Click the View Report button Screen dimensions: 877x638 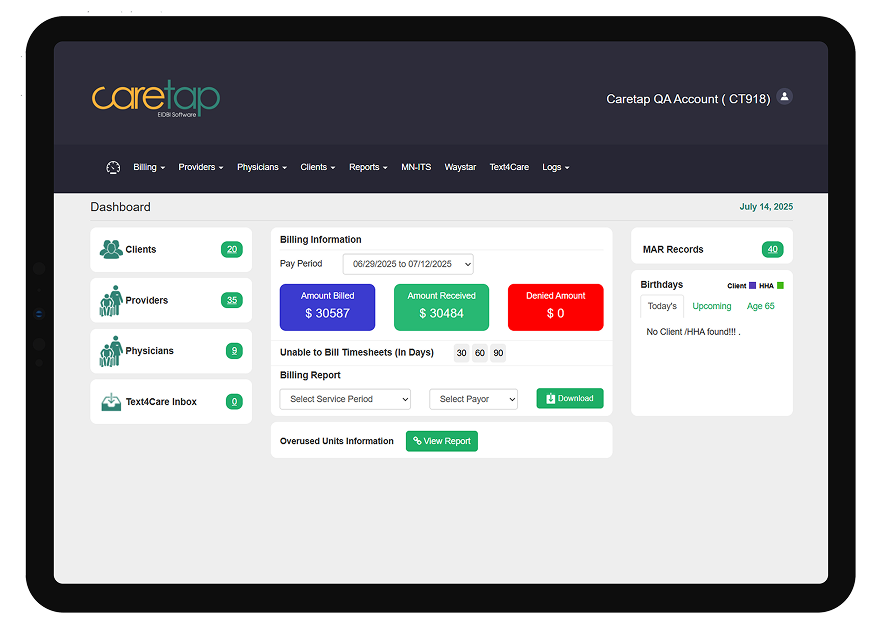(x=442, y=441)
